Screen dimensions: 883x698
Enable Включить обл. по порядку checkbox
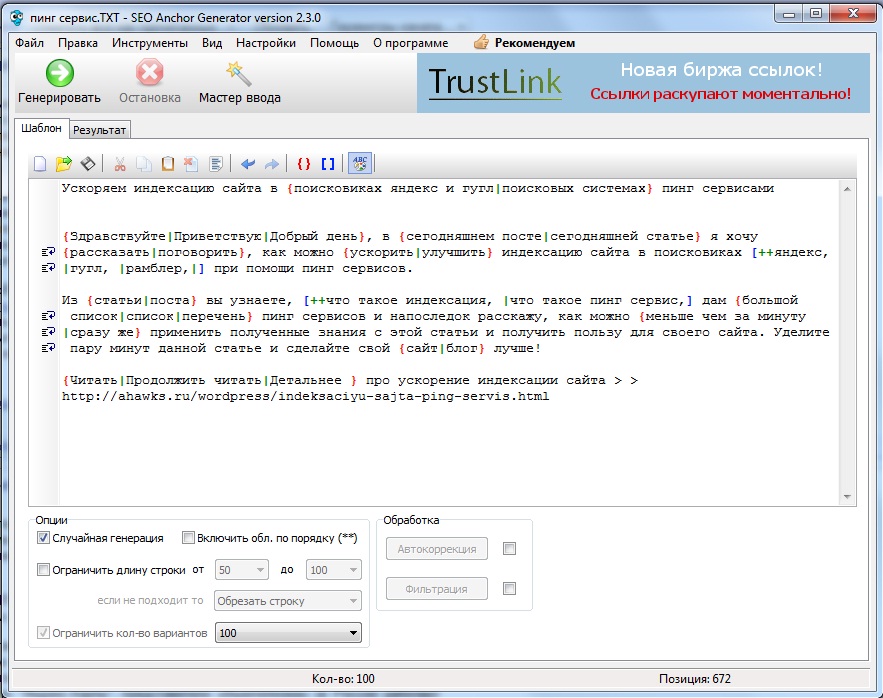pyautogui.click(x=188, y=538)
